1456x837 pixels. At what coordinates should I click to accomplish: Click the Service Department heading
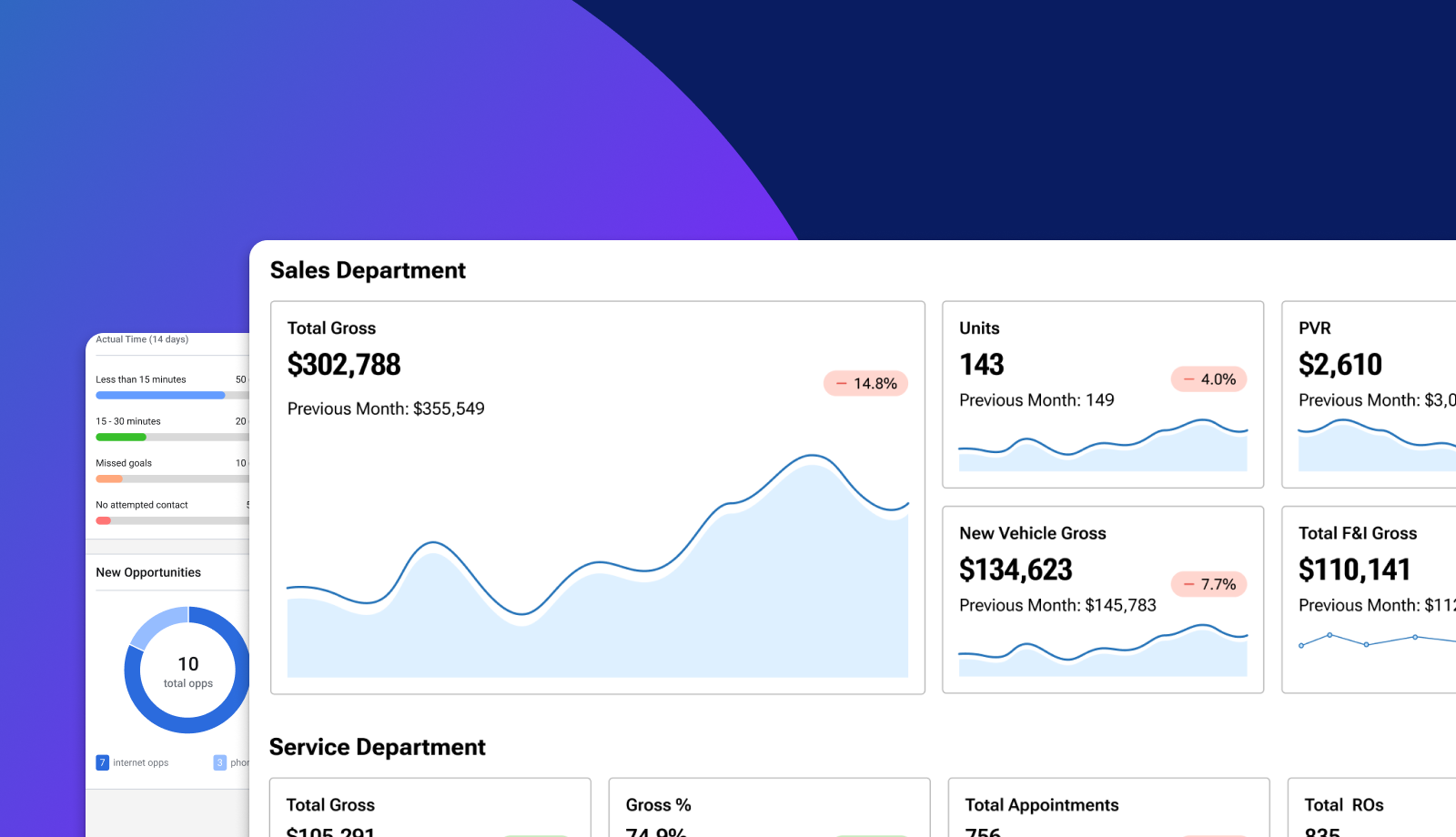point(378,747)
